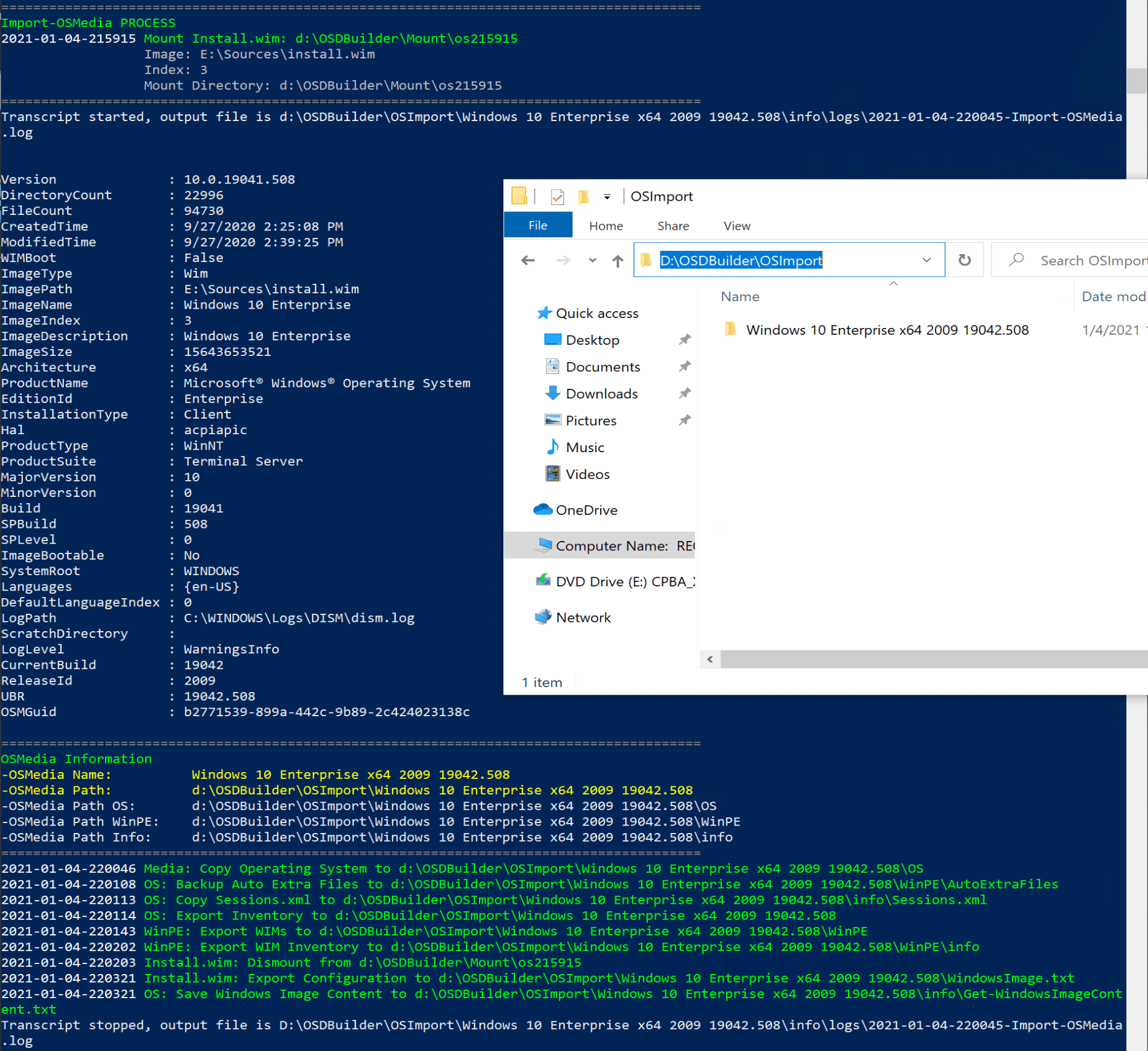Image resolution: width=1148 pixels, height=1051 pixels.
Task: Go back to the previous folder
Action: tap(527, 260)
